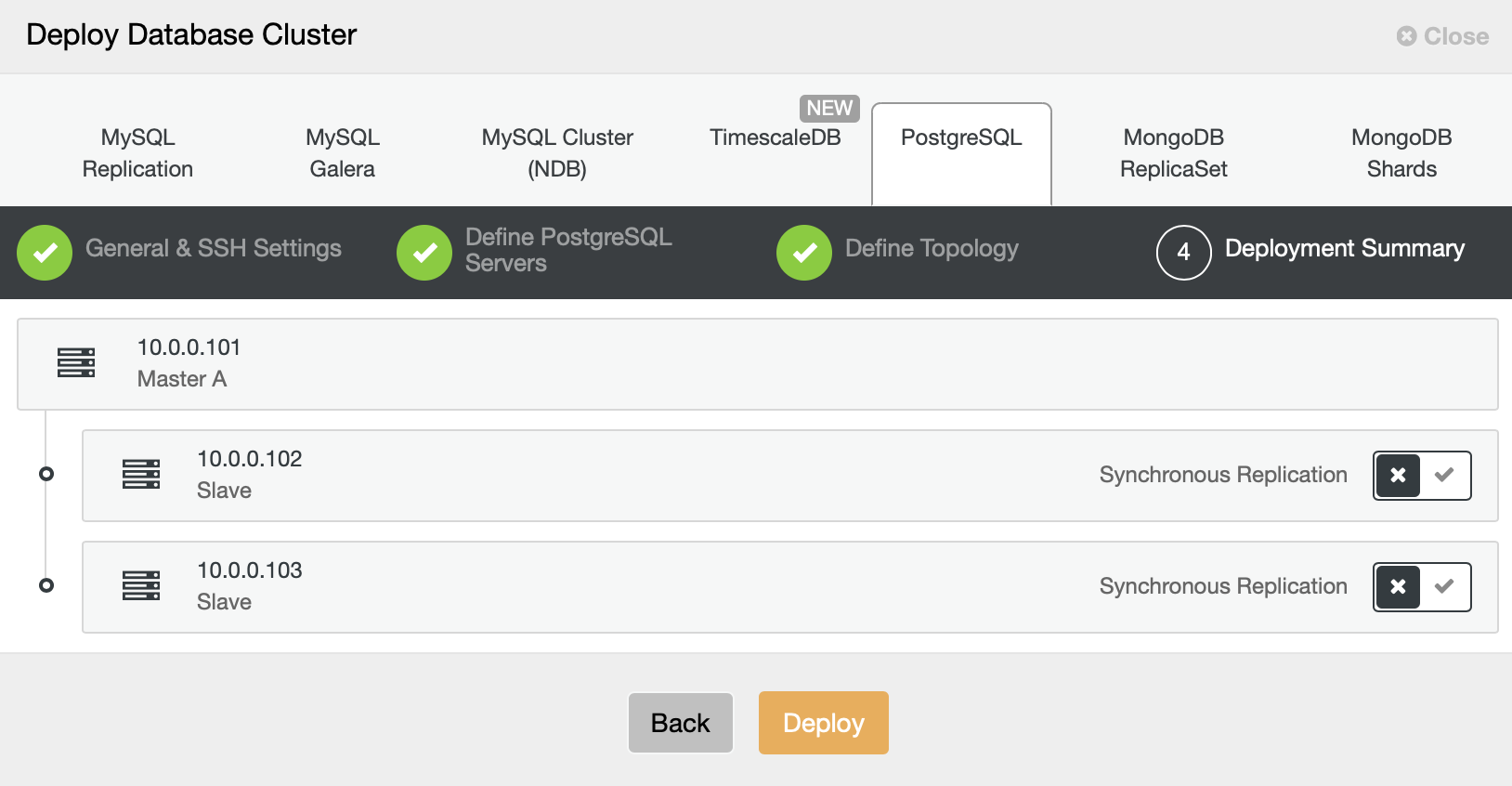Click the server icon for 10.0.0.101

(76, 363)
